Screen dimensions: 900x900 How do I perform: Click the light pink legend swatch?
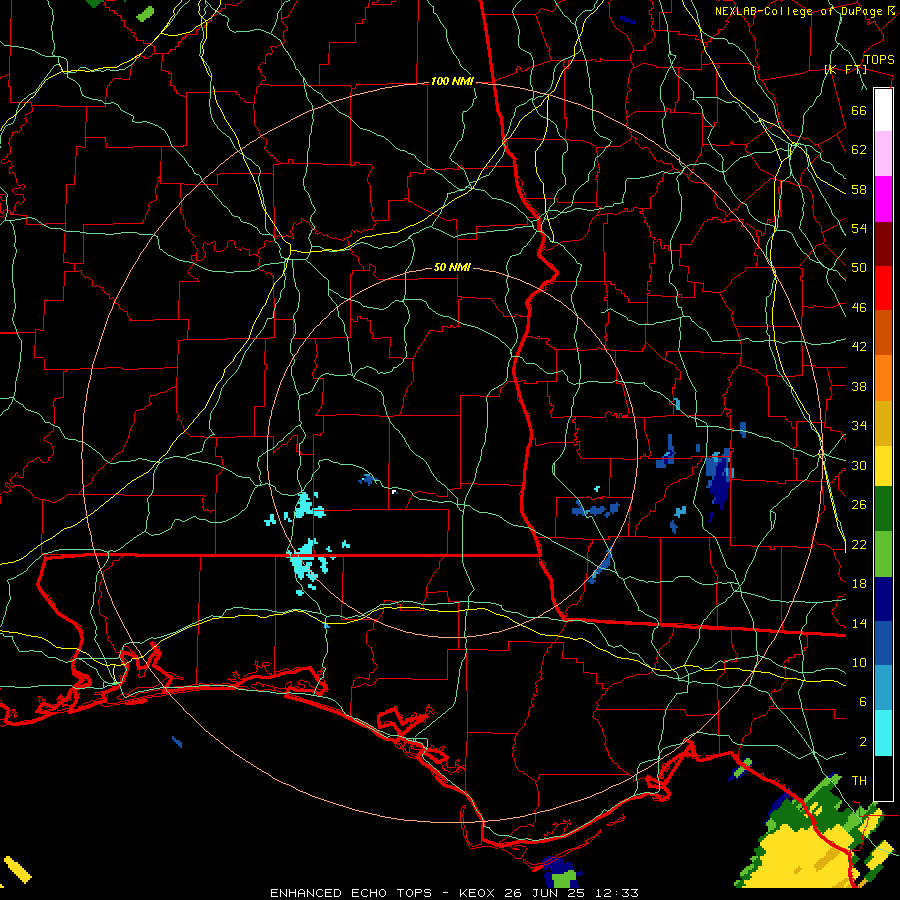pyautogui.click(x=883, y=154)
